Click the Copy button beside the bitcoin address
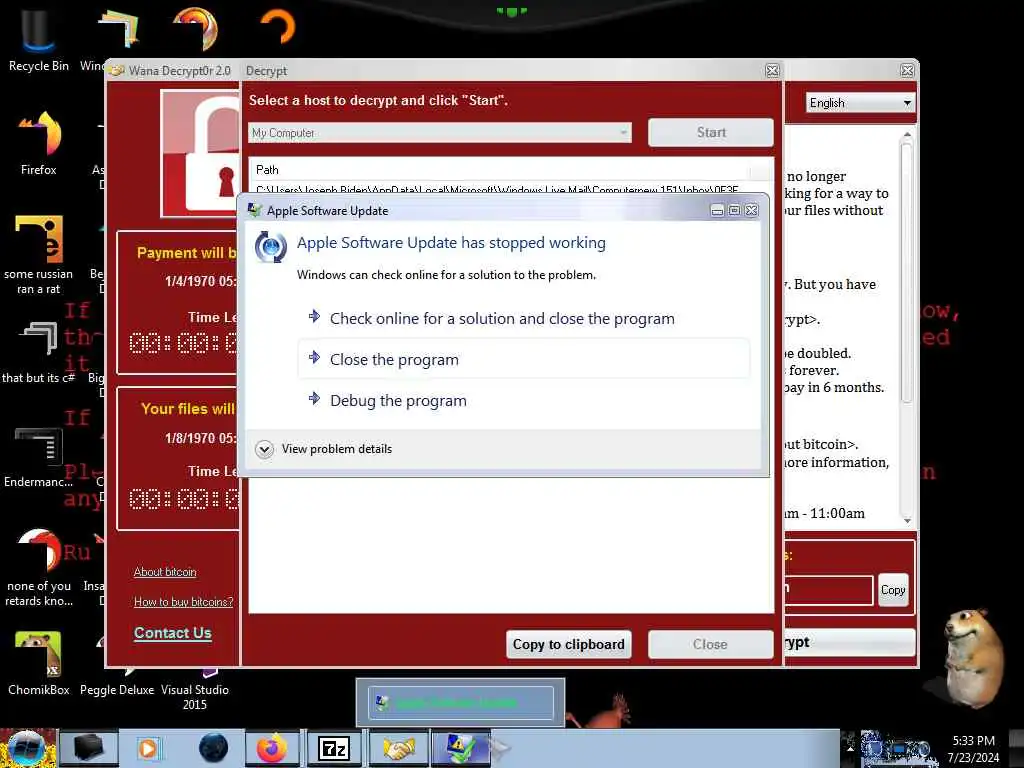This screenshot has height=768, width=1024. point(893,590)
